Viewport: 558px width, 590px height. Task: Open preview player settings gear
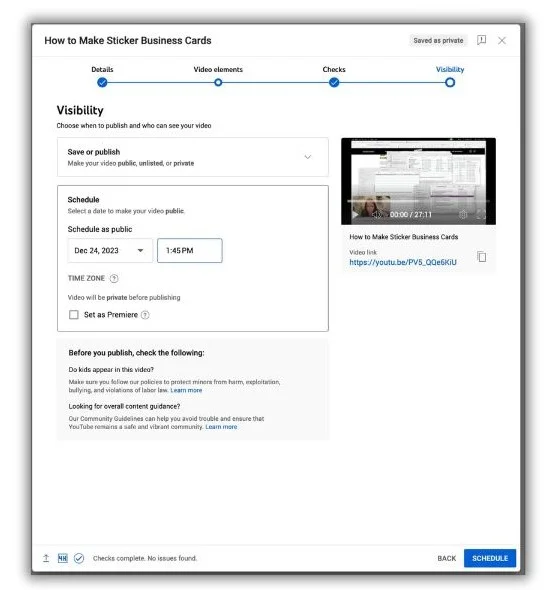click(463, 214)
